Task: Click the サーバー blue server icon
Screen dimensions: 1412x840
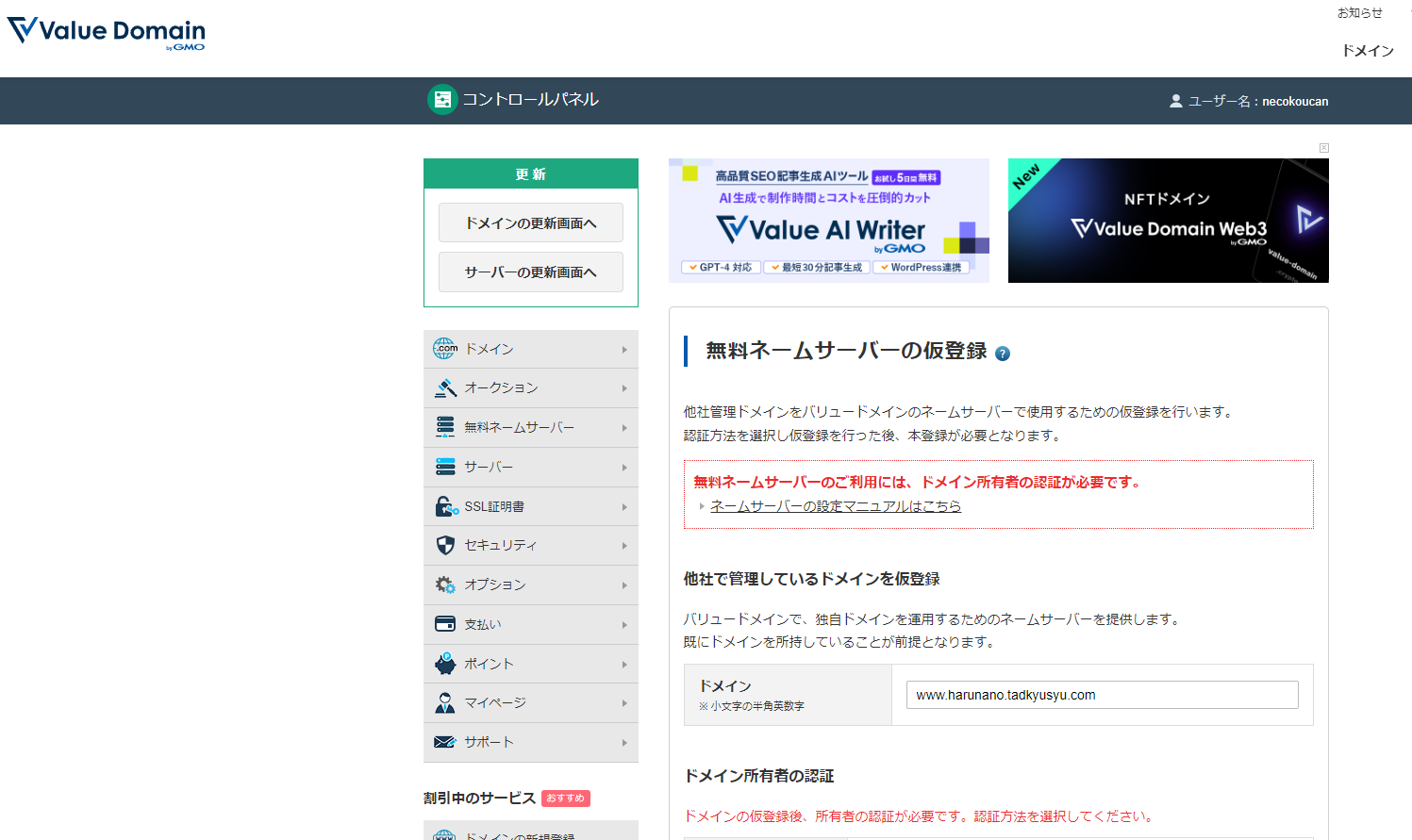Action: tap(445, 467)
